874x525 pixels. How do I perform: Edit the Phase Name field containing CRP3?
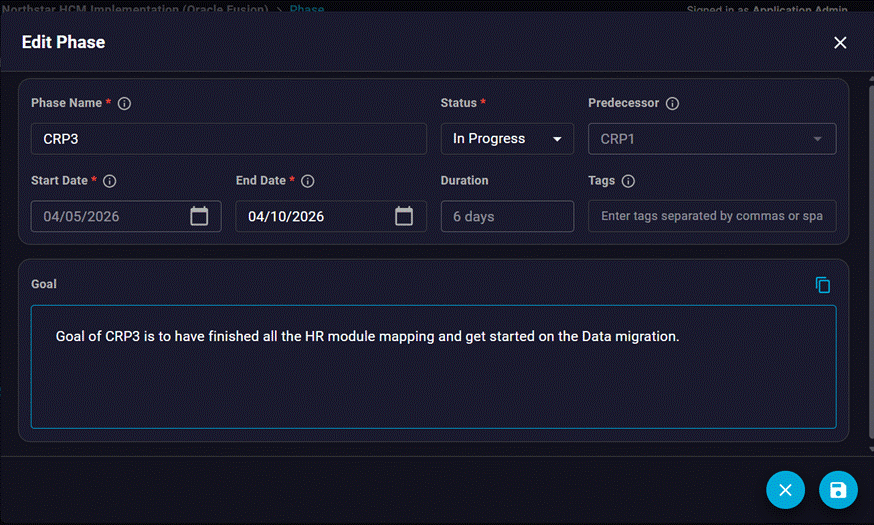coord(229,139)
